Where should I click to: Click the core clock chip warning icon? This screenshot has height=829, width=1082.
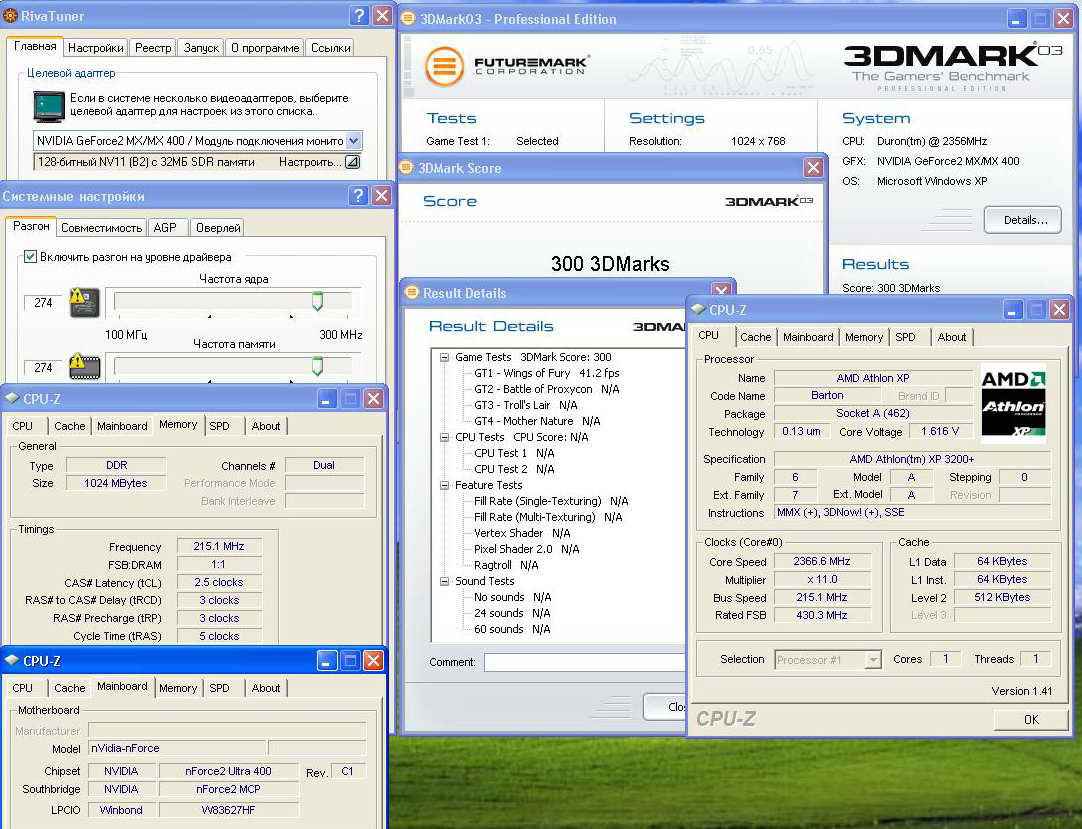[85, 302]
